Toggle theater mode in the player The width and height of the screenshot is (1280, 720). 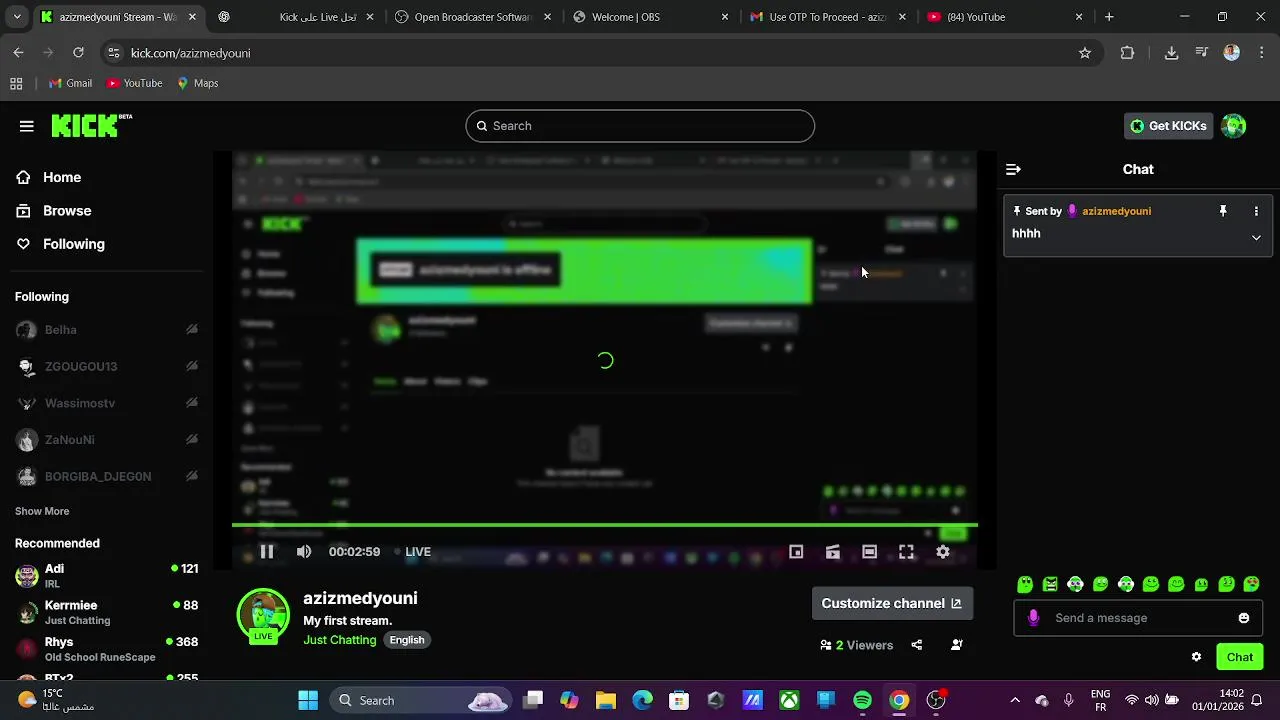point(870,552)
